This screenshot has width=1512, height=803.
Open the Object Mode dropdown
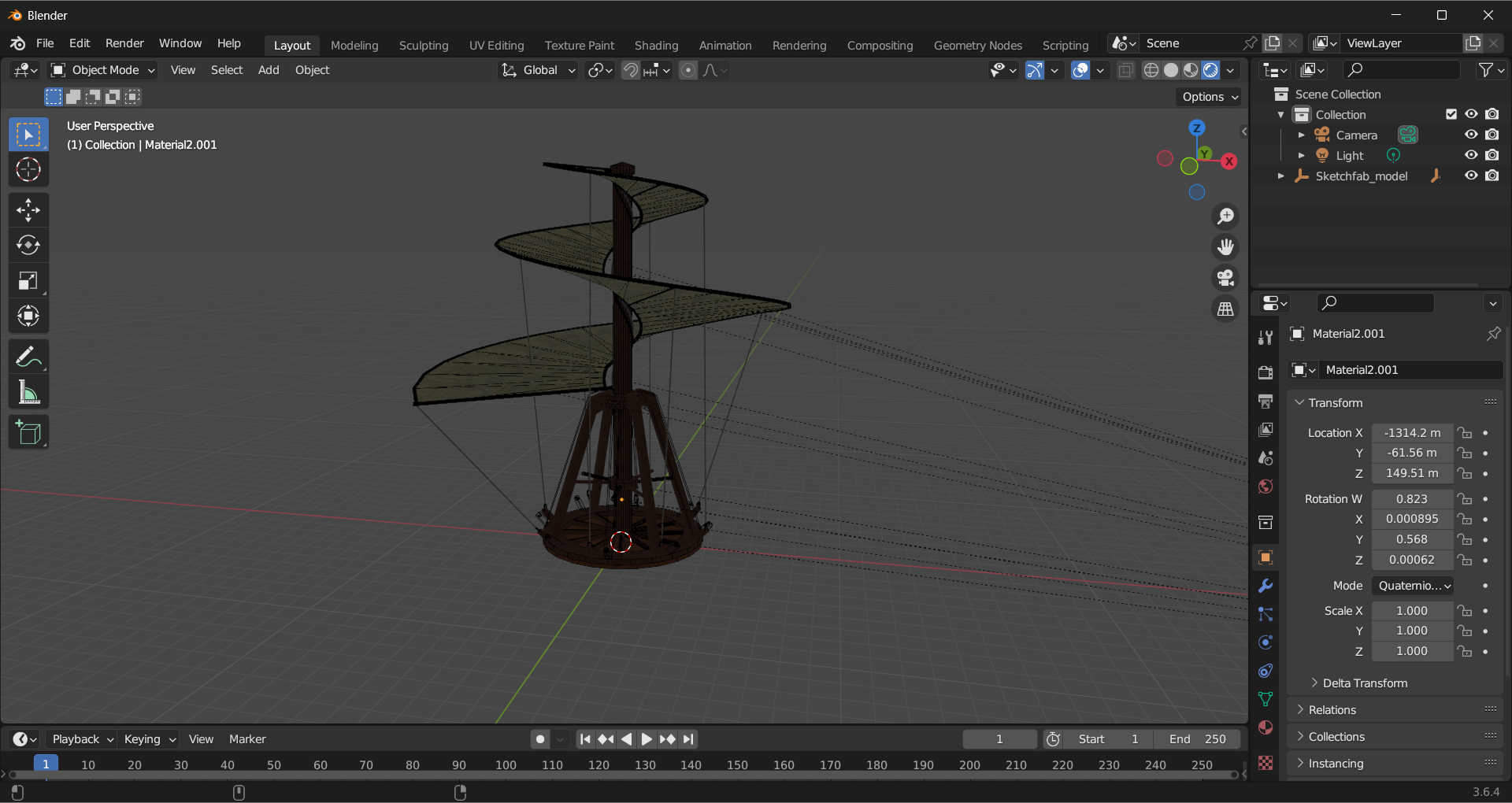103,70
